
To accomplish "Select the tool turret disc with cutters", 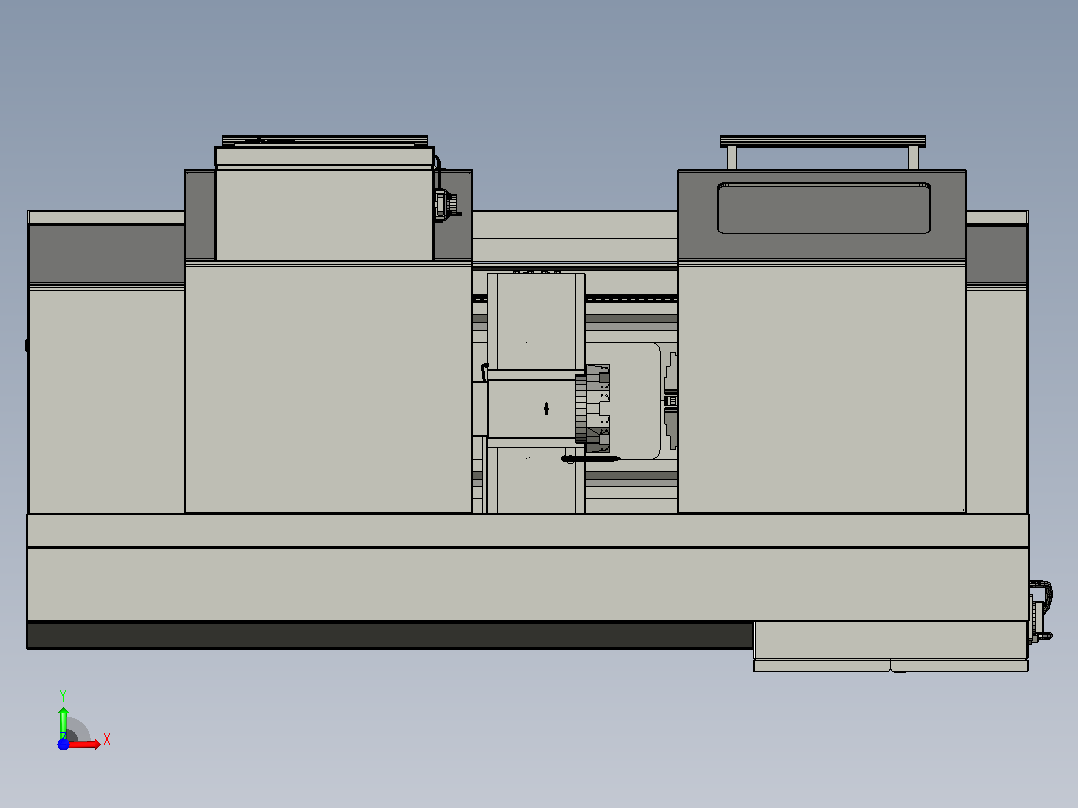I will point(592,408).
